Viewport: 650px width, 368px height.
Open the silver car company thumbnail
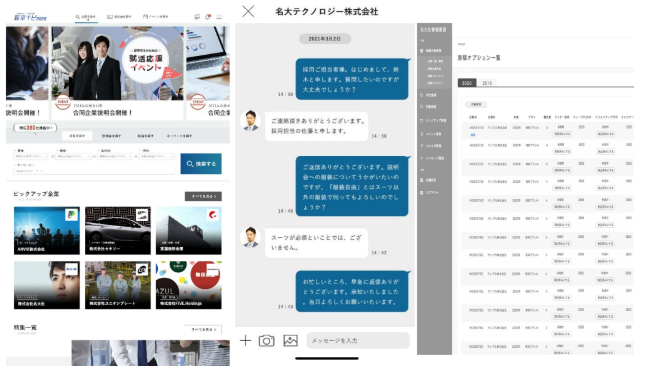(x=118, y=230)
